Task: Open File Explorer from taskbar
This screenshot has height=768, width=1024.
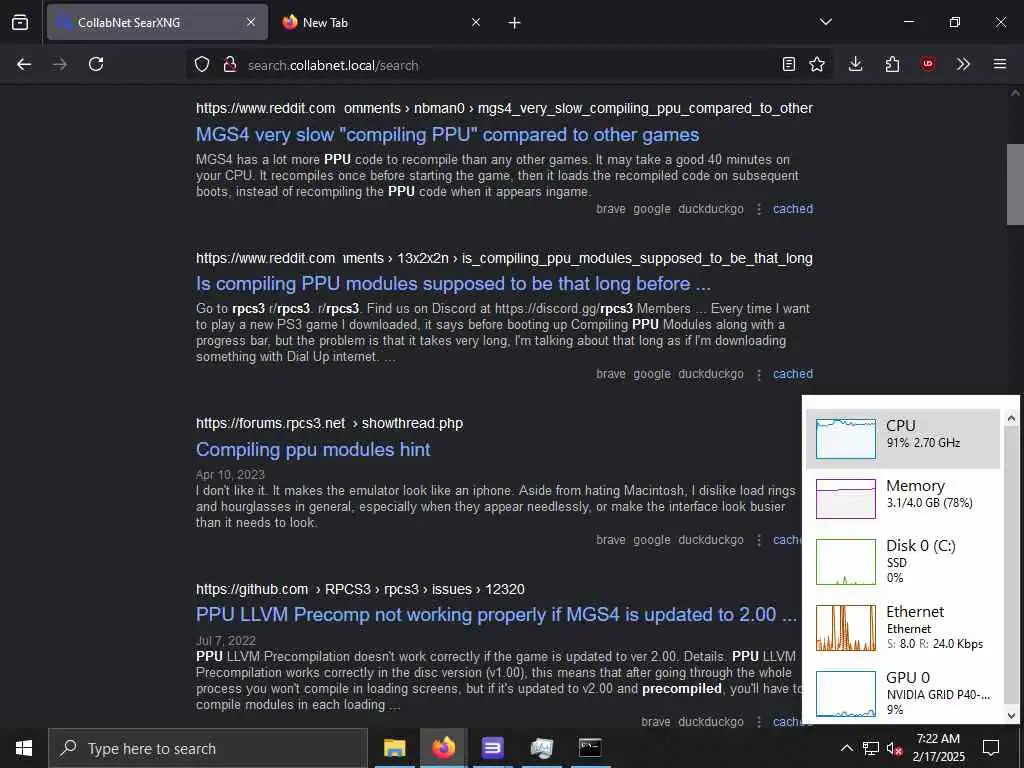Action: 394,748
